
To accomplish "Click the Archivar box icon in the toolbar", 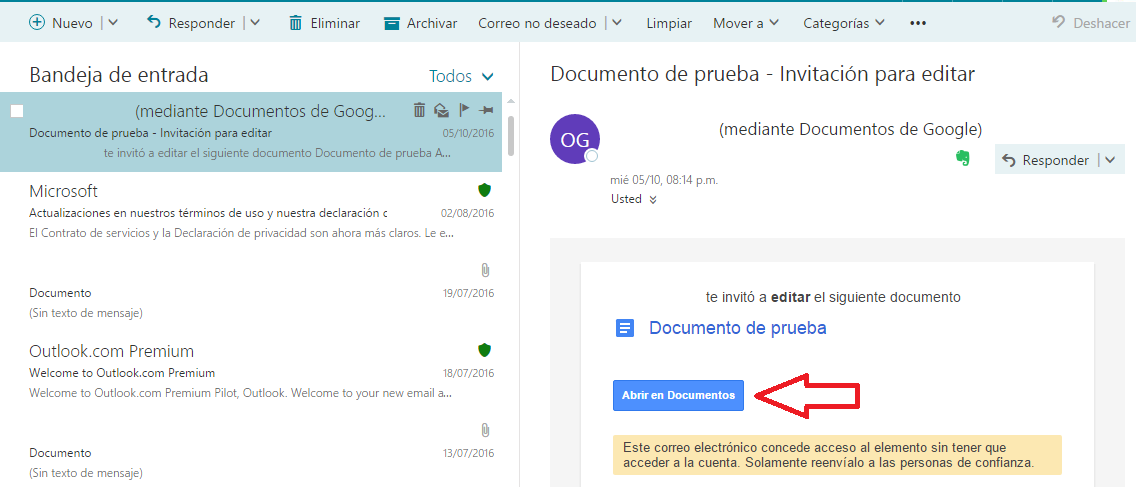I will (x=392, y=23).
